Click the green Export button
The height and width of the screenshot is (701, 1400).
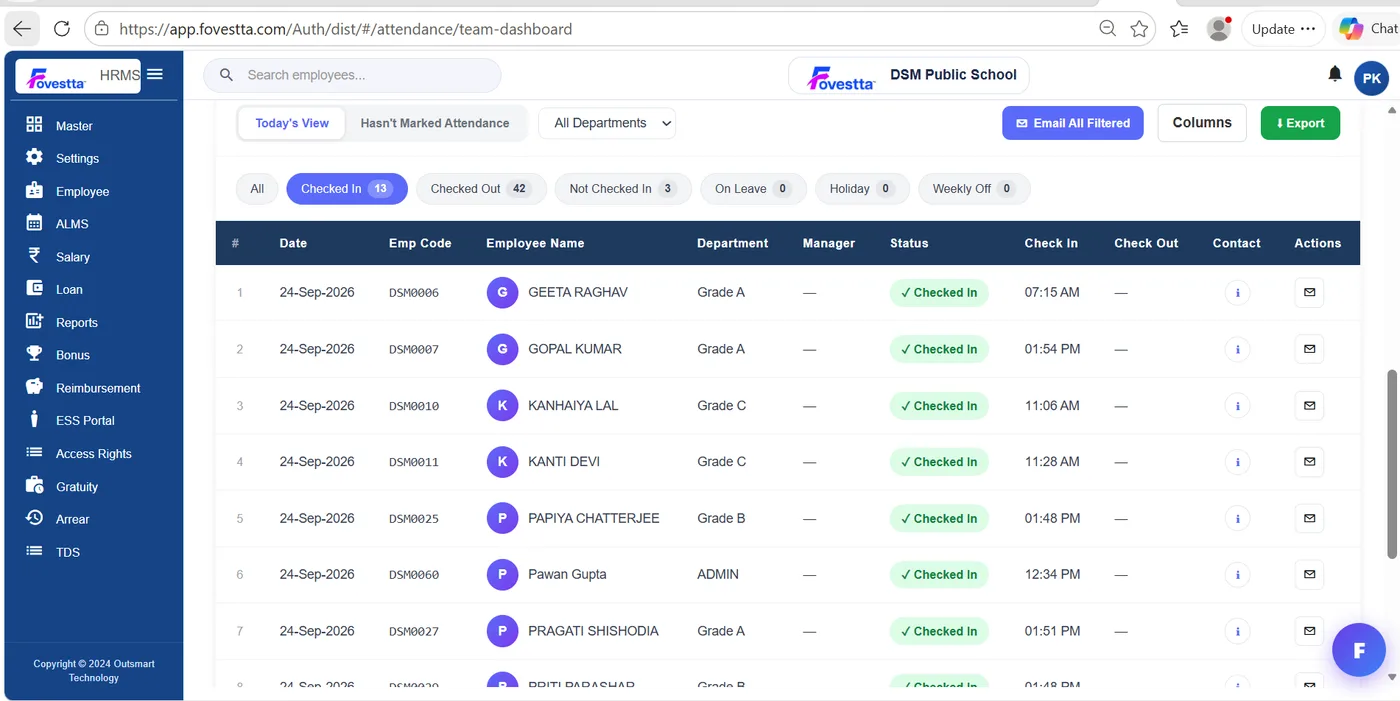pos(1300,123)
